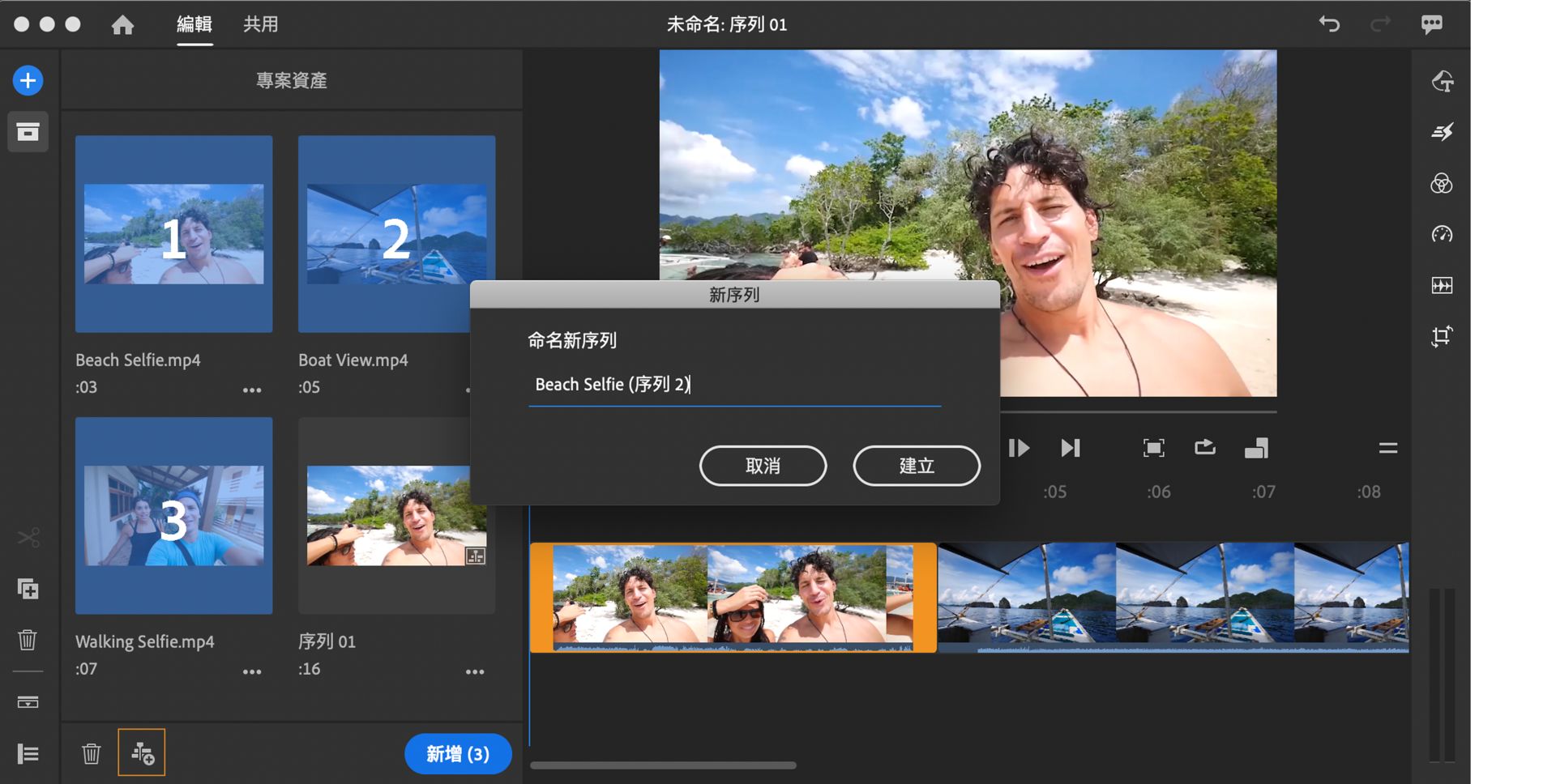Screen dimensions: 1556x784
Task: Open the comments speech bubble icon
Action: (x=1431, y=24)
